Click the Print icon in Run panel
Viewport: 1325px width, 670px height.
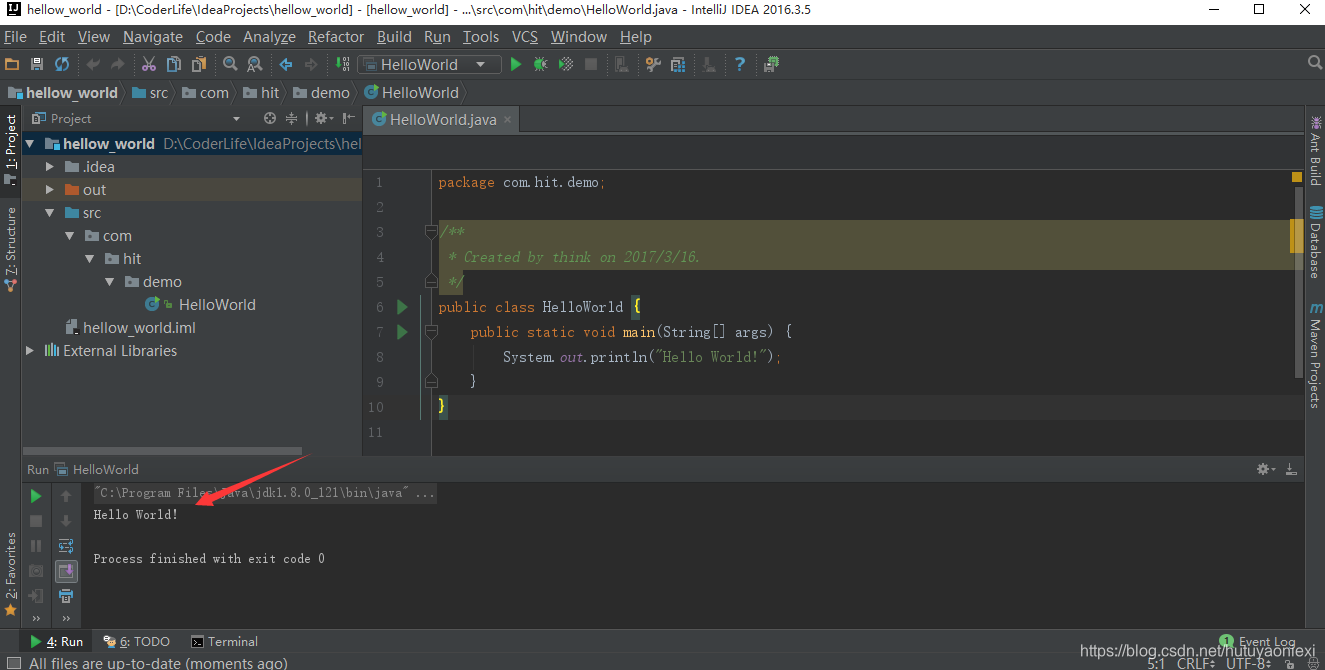click(66, 596)
